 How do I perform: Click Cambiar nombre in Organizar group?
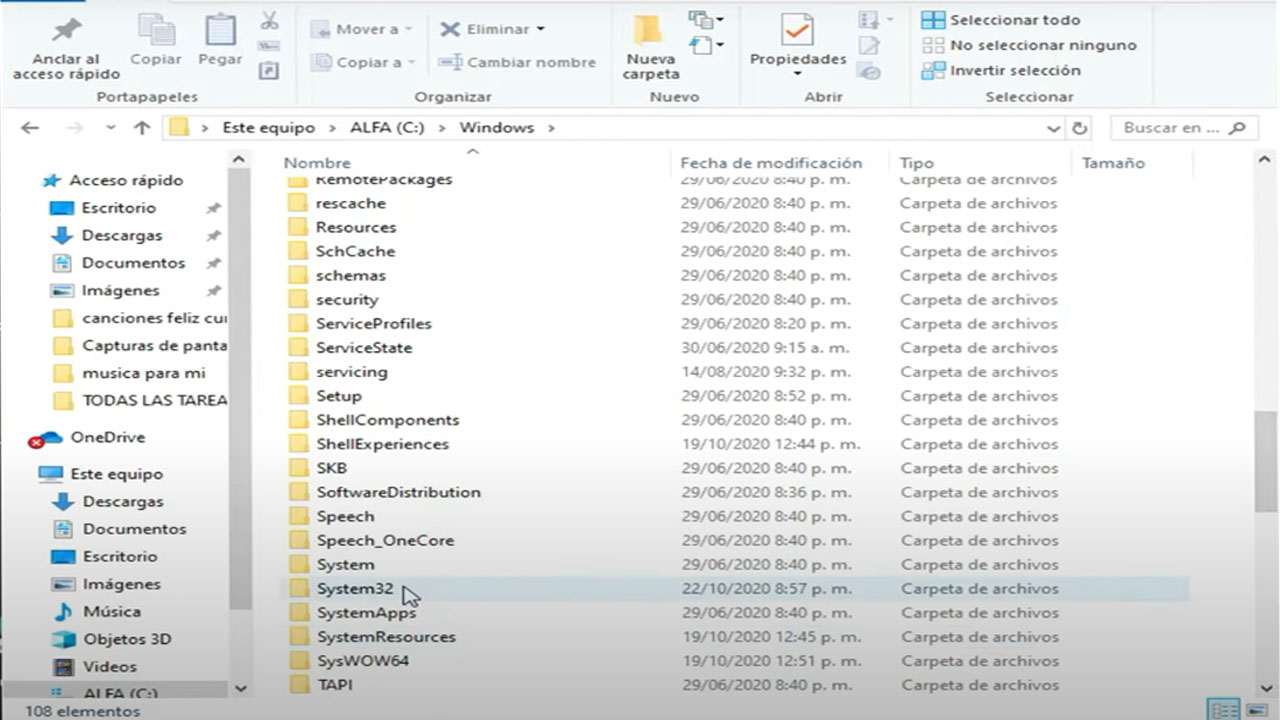click(517, 62)
